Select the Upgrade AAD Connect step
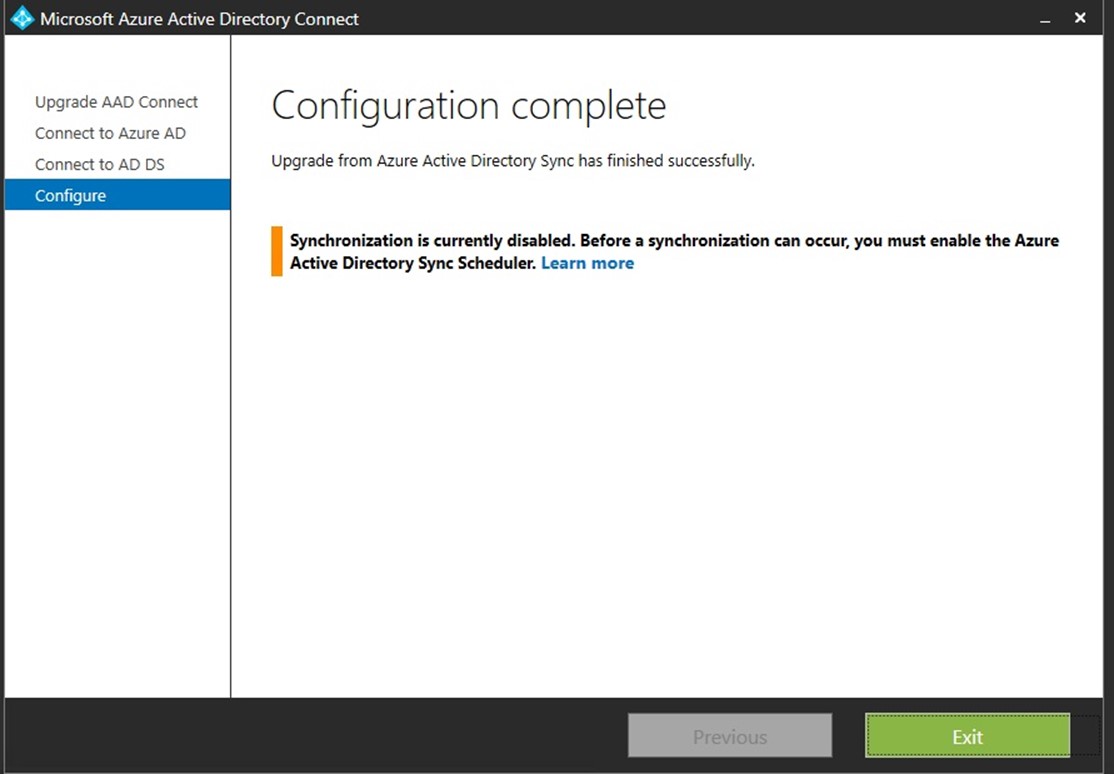The width and height of the screenshot is (1114, 774). pyautogui.click(x=117, y=102)
